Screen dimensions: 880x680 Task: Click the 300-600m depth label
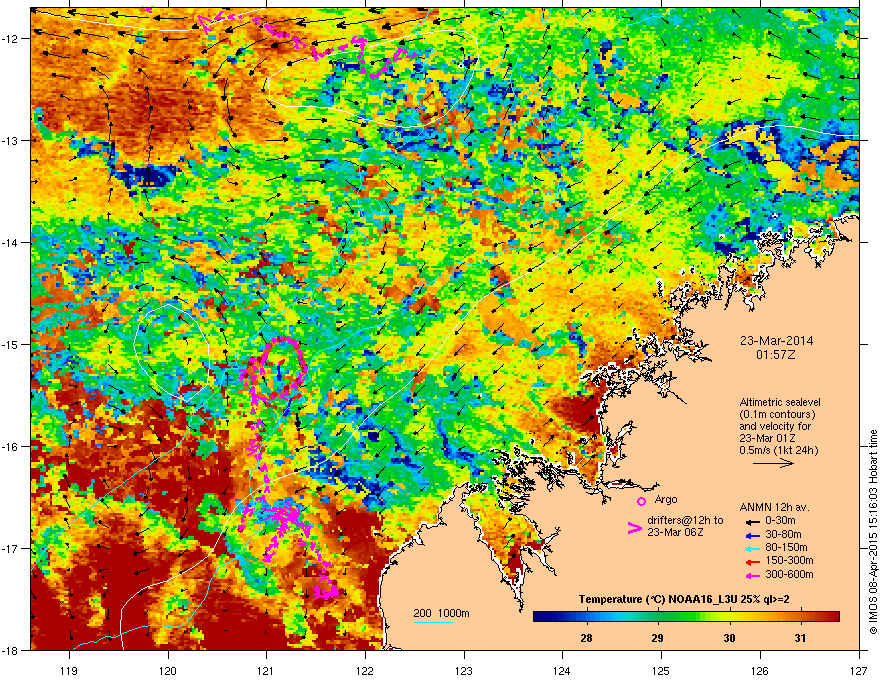tap(789, 575)
